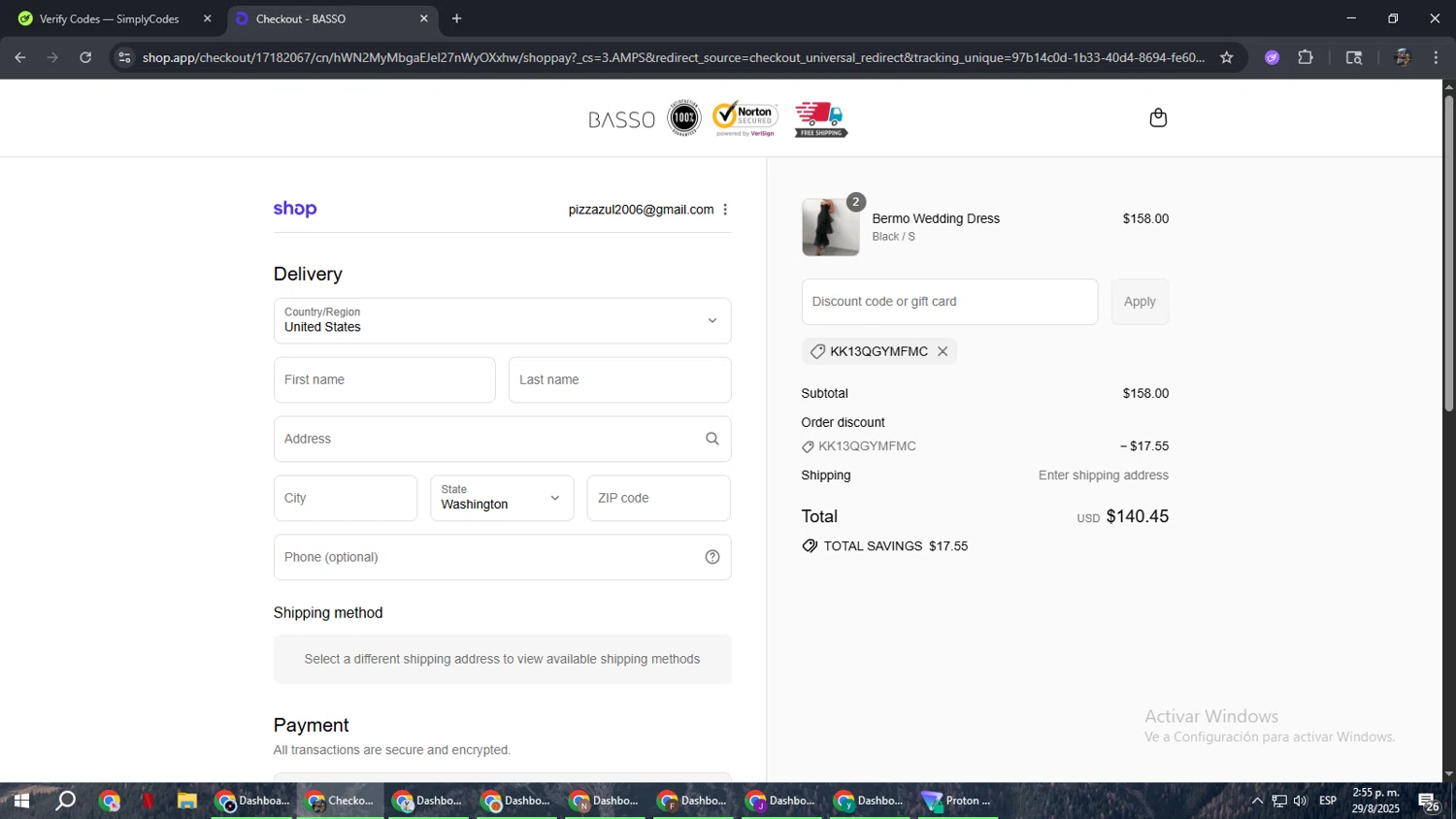Open the Chrome profile avatar
Screen dimensions: 1456x819
(x=1403, y=57)
